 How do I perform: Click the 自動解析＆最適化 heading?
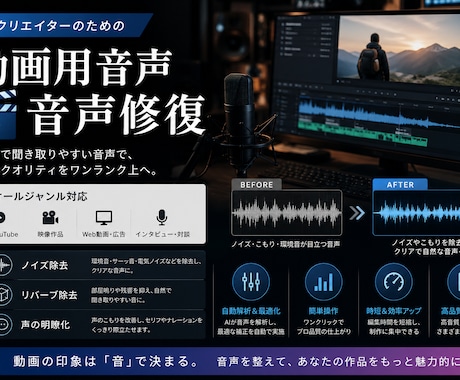251,311
